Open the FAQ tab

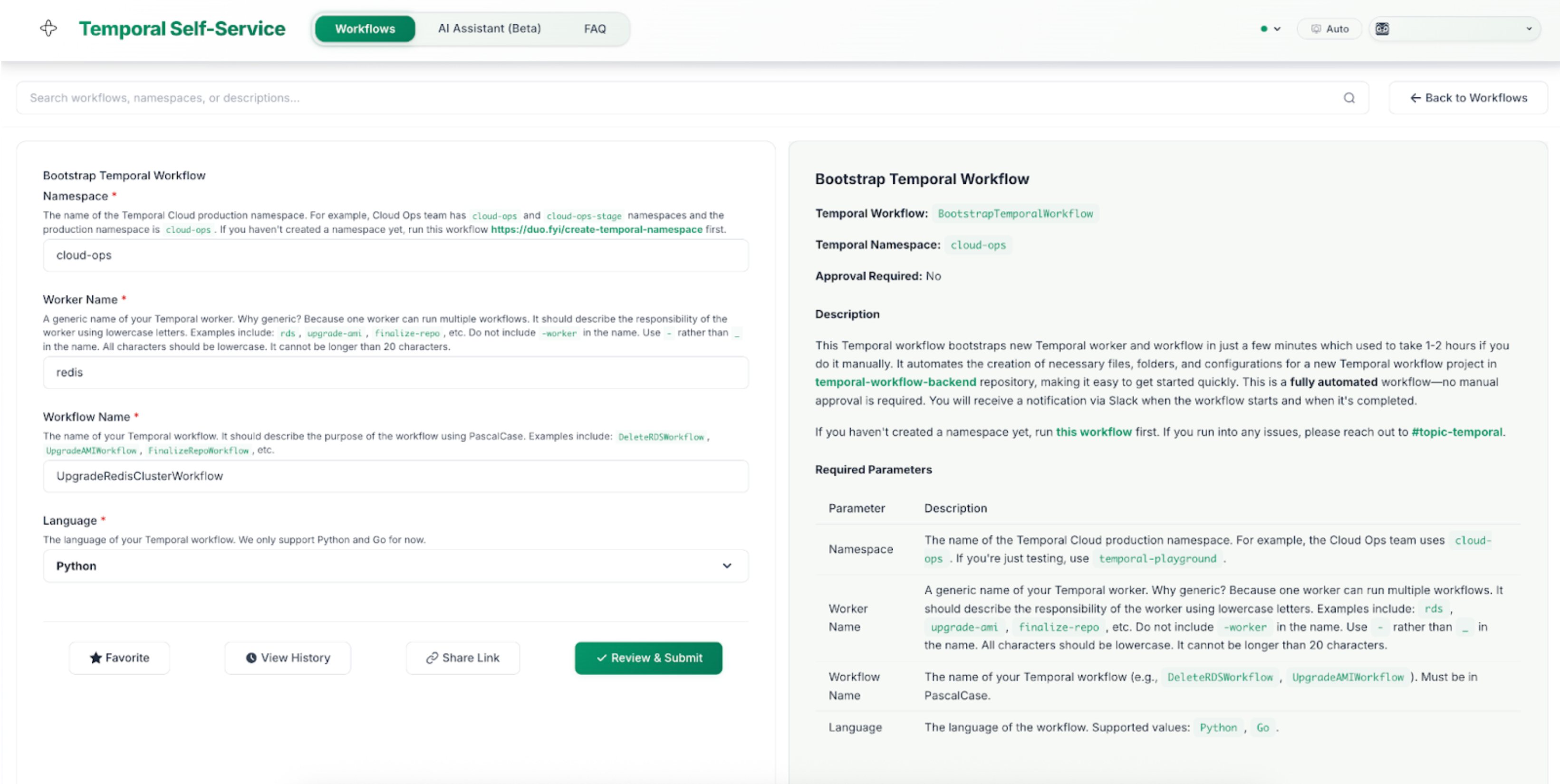(x=594, y=29)
